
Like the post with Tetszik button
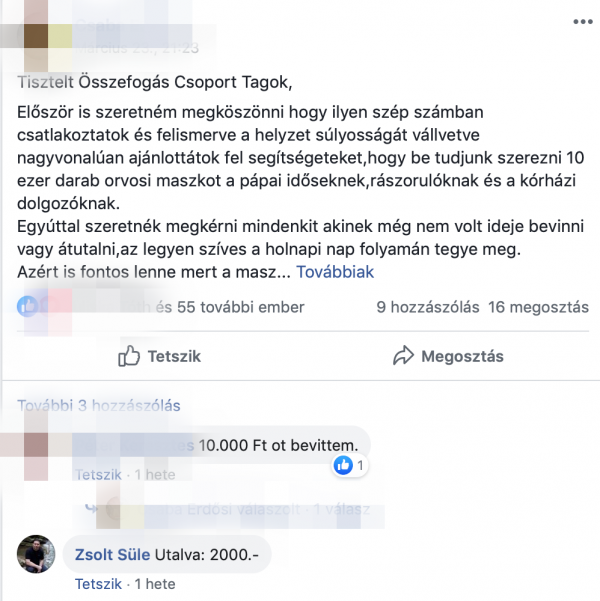[159, 356]
